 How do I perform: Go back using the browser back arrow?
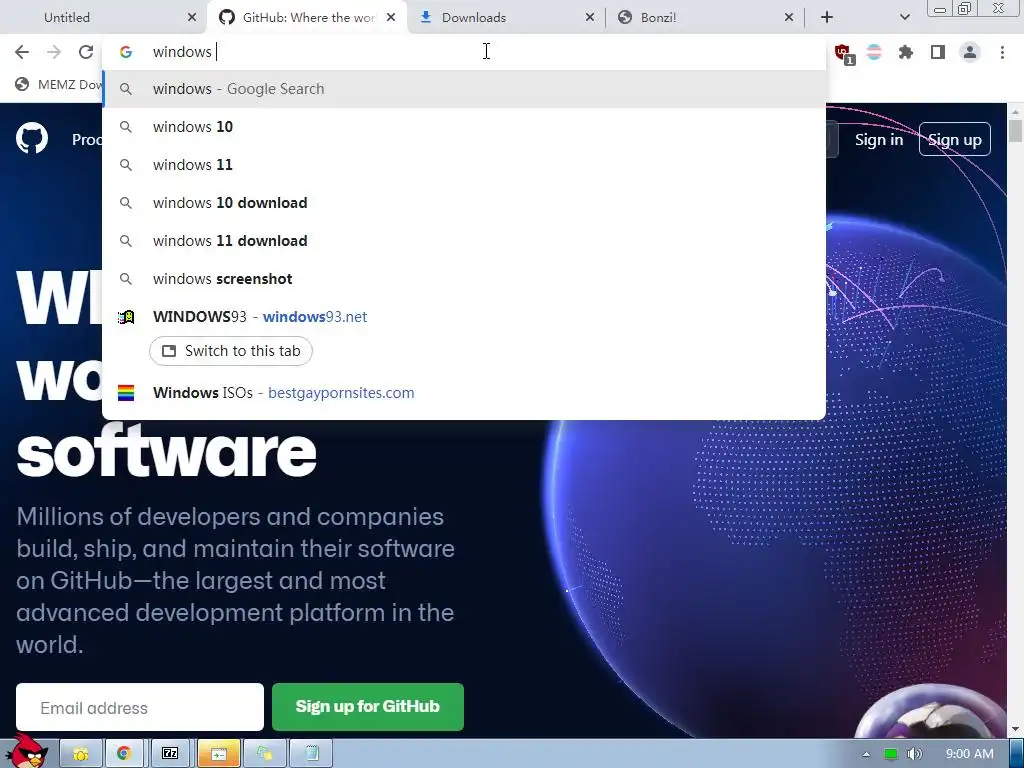tap(22, 52)
